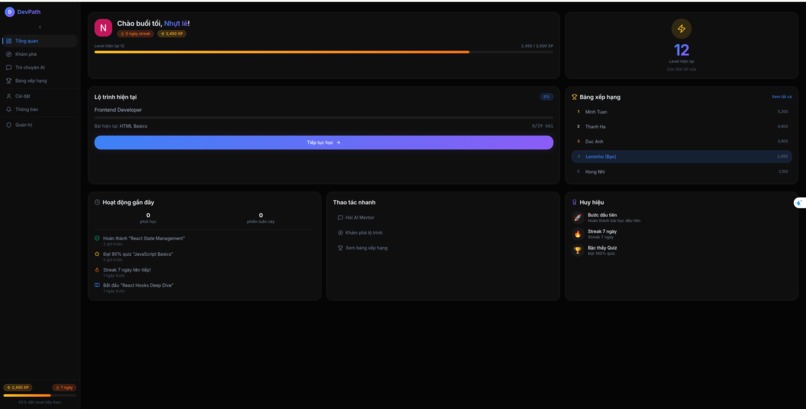Click the sidebar Bảng xếp hạng trophy icon
806x409 pixels.
click(9, 81)
